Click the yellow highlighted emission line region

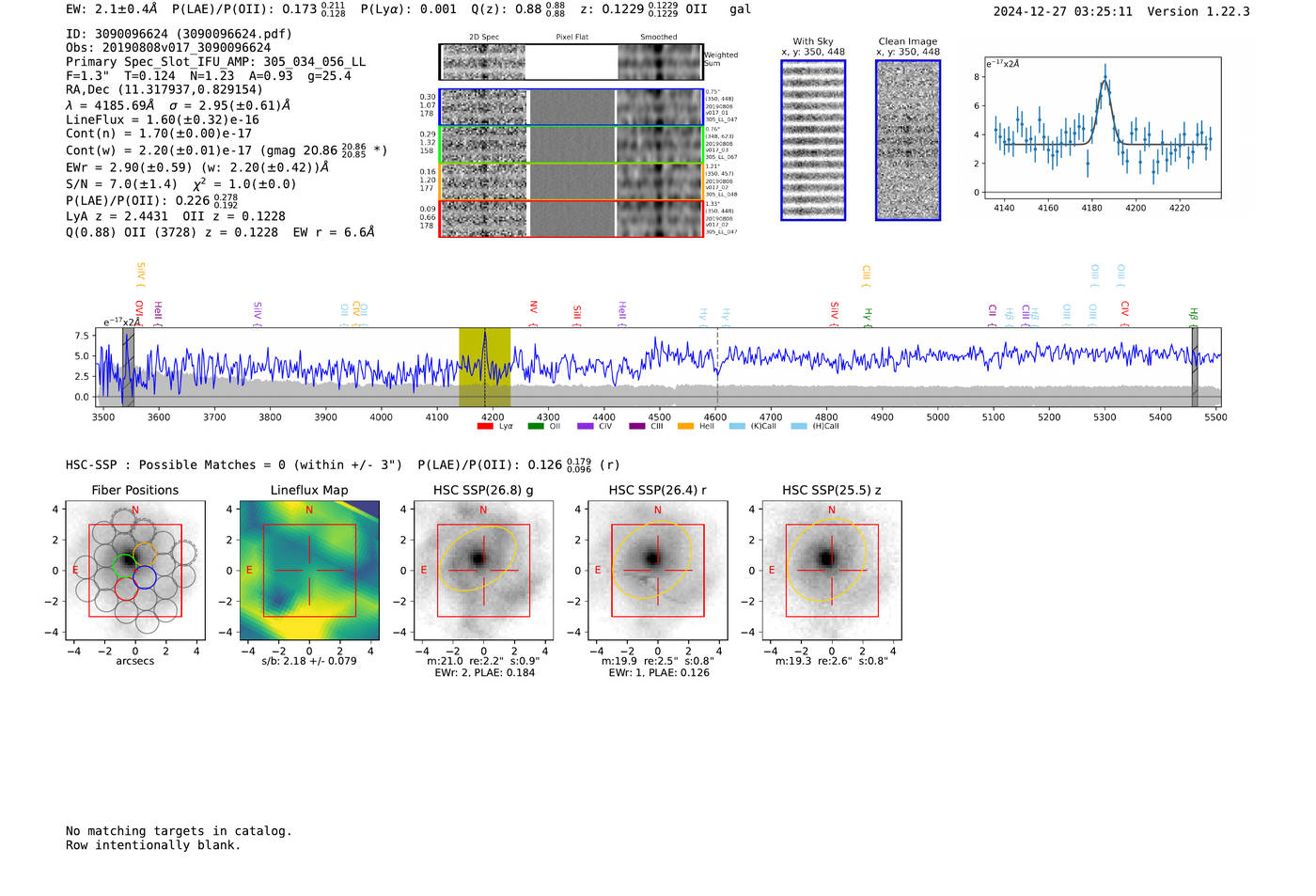click(x=484, y=367)
